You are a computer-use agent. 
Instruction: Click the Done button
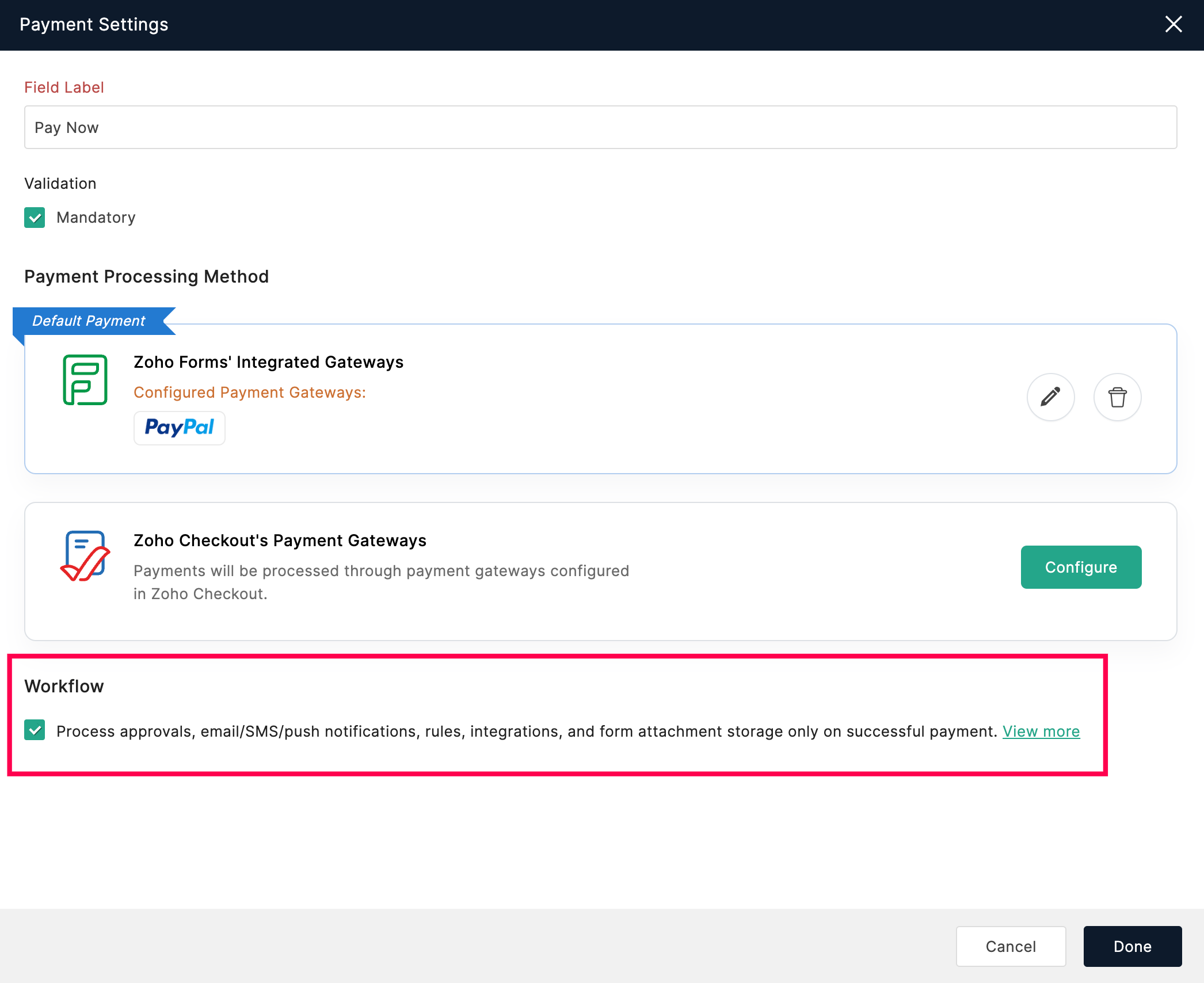(x=1132, y=946)
